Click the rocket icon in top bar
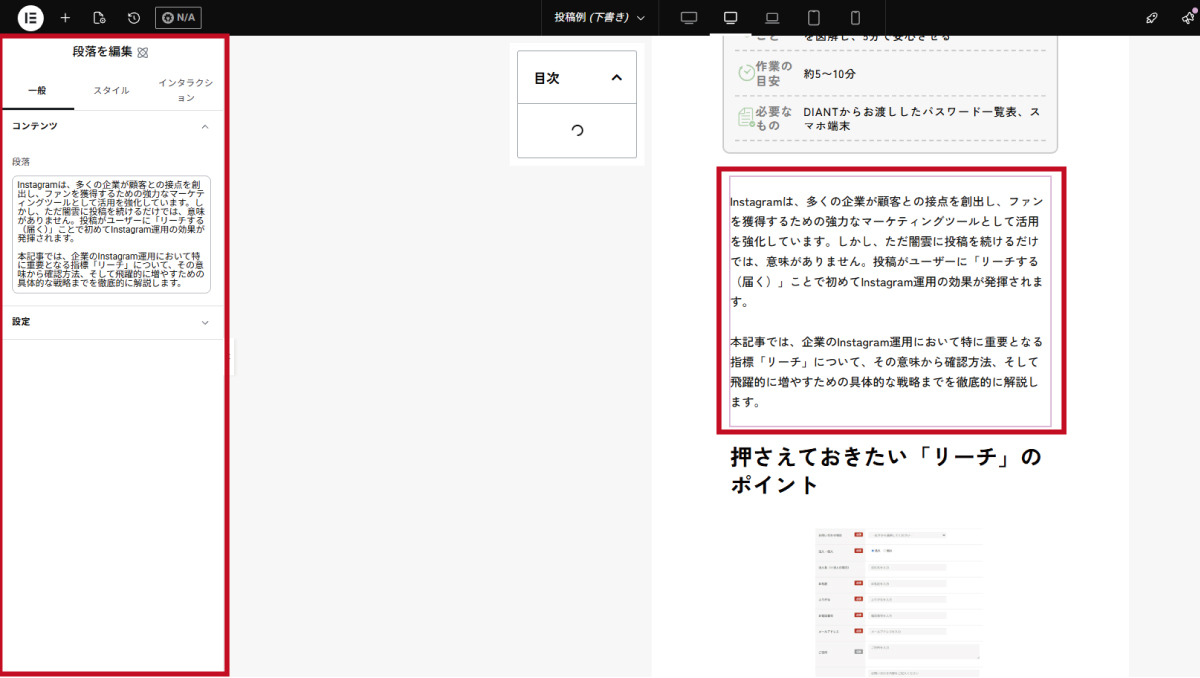The width and height of the screenshot is (1200, 678). [x=1152, y=18]
